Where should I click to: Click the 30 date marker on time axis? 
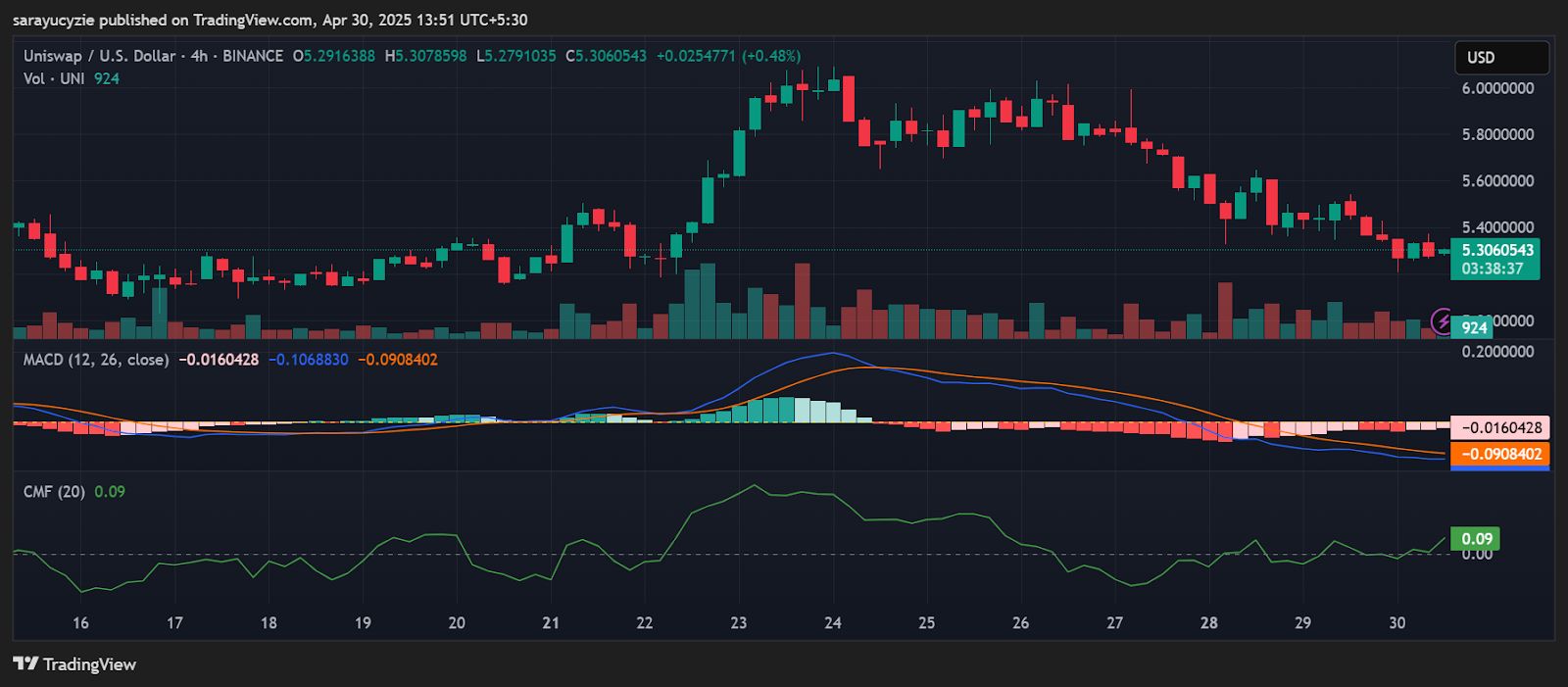[x=1397, y=622]
